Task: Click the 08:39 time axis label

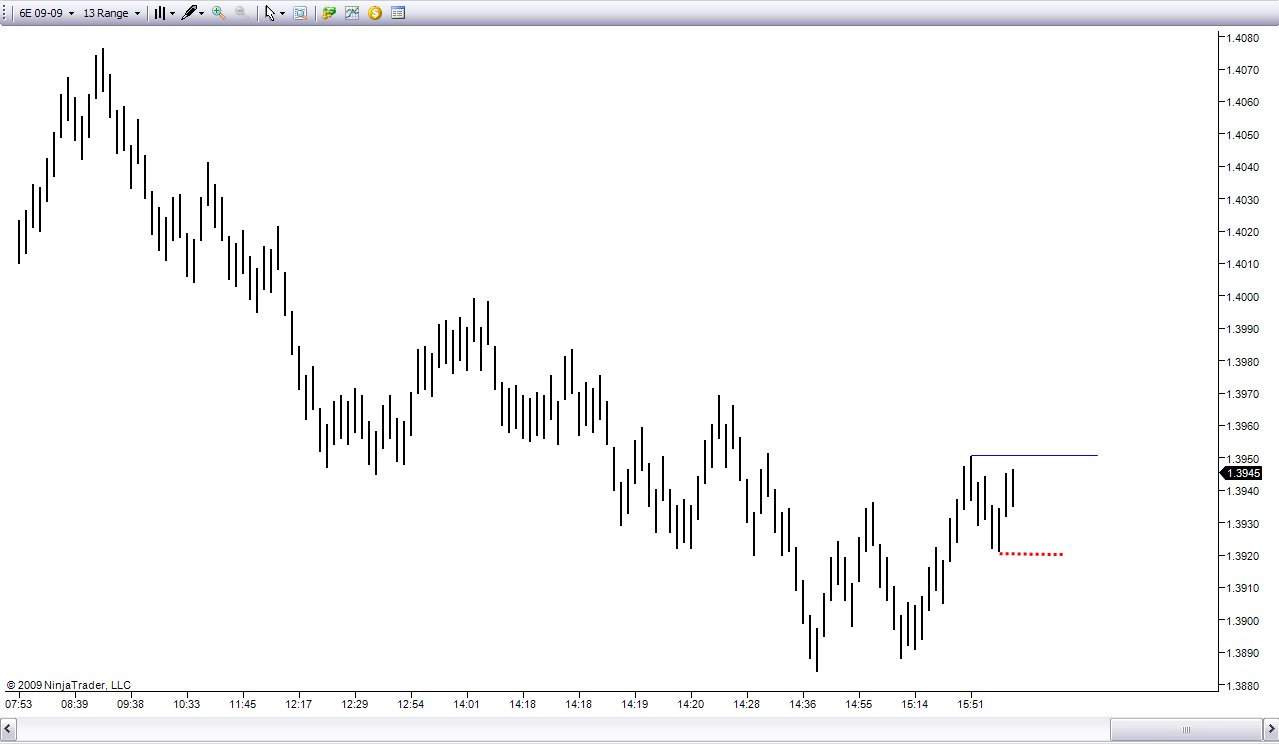Action: tap(74, 704)
